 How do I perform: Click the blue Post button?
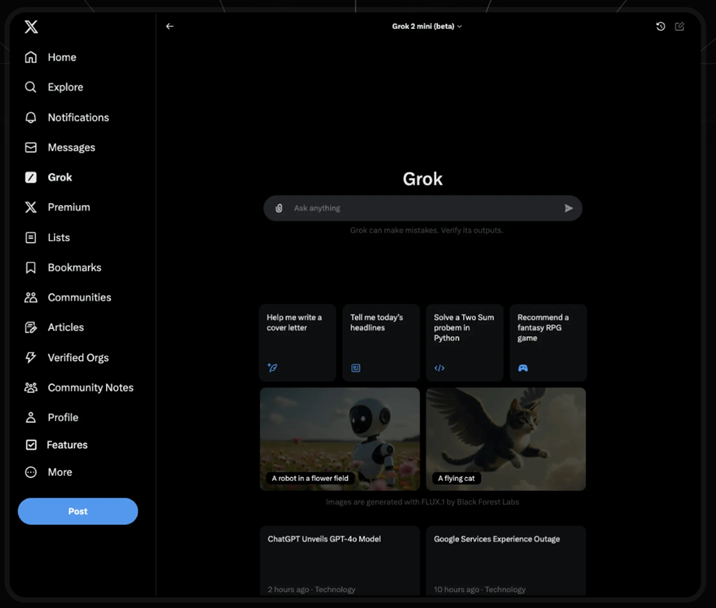78,511
